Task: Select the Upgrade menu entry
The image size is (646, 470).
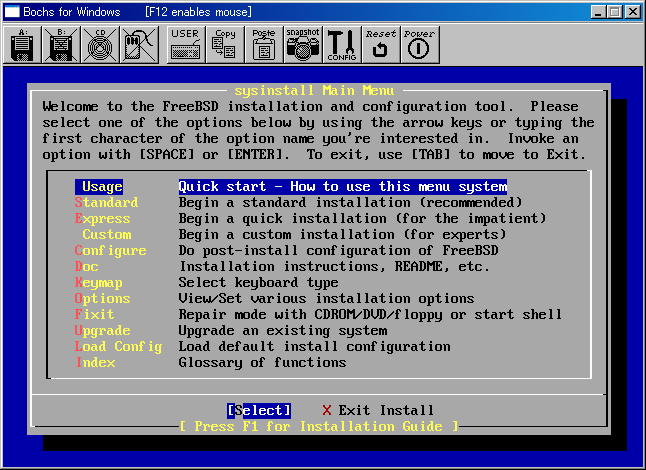Action: [102, 330]
